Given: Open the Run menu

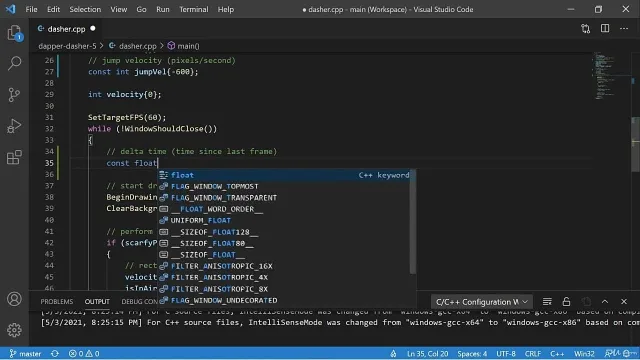Looking at the screenshot, I should click(x=162, y=9).
